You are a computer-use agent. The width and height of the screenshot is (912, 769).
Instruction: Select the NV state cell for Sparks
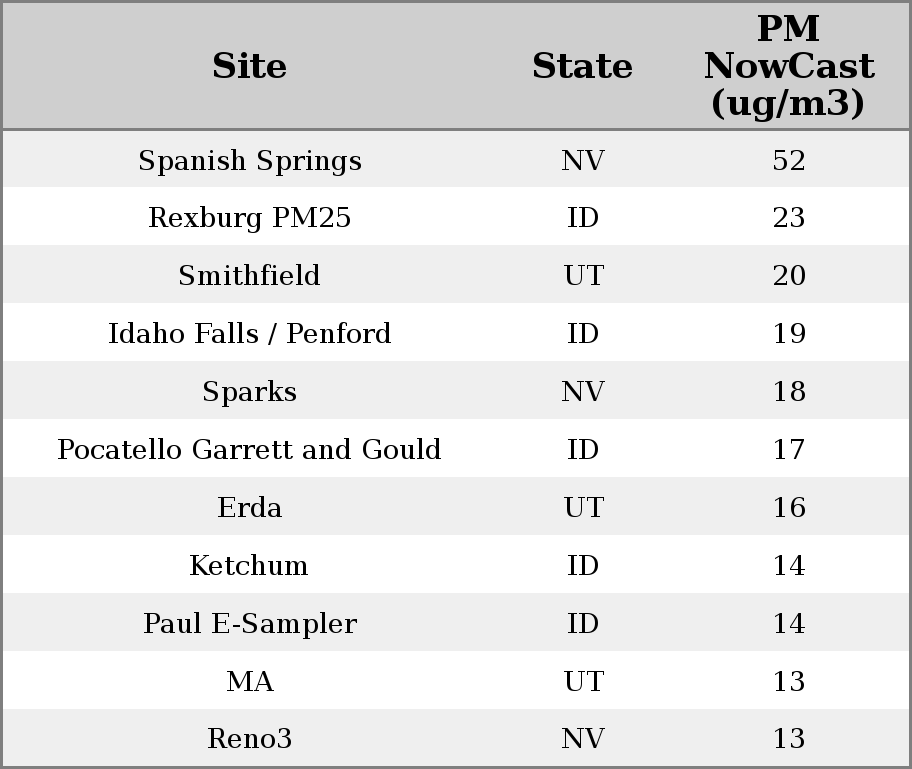582,392
